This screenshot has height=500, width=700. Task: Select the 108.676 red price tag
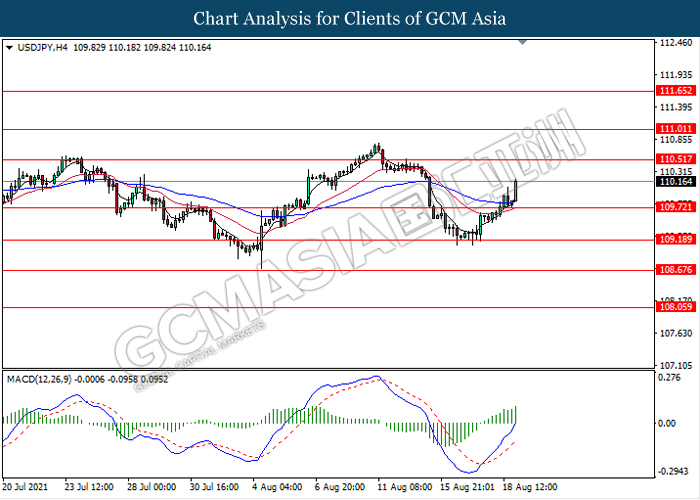pos(676,271)
